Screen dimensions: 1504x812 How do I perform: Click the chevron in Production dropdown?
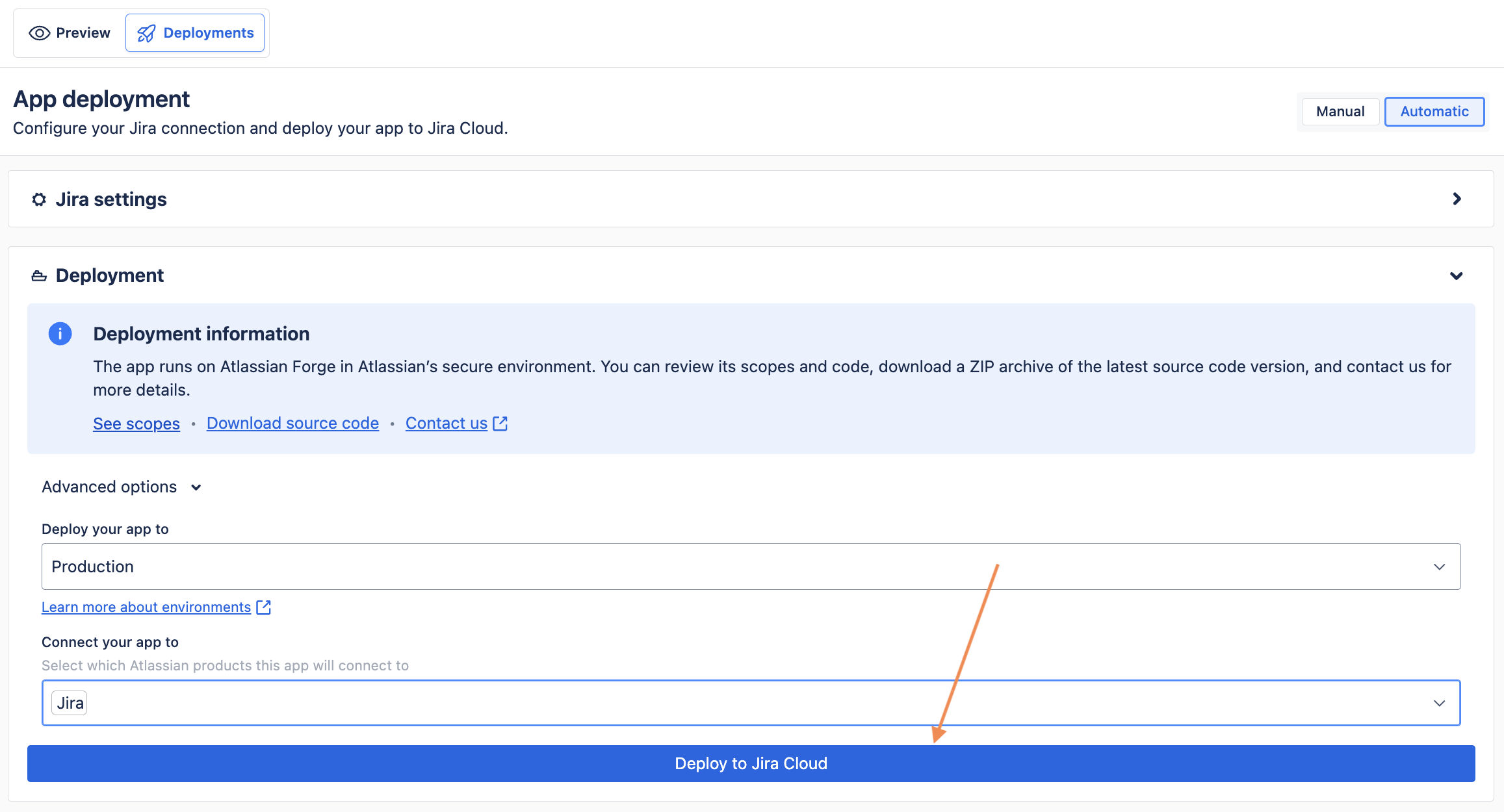(1439, 567)
